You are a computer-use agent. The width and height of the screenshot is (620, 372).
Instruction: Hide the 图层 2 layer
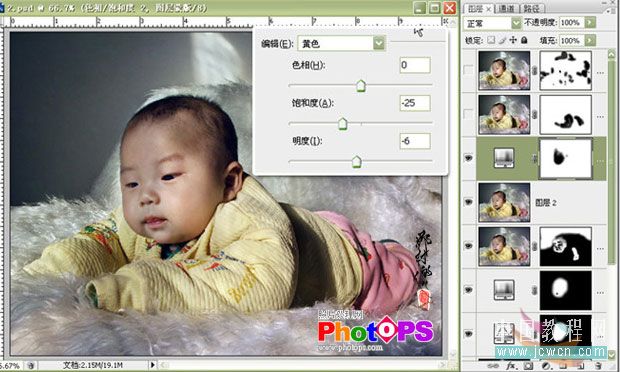click(x=469, y=202)
